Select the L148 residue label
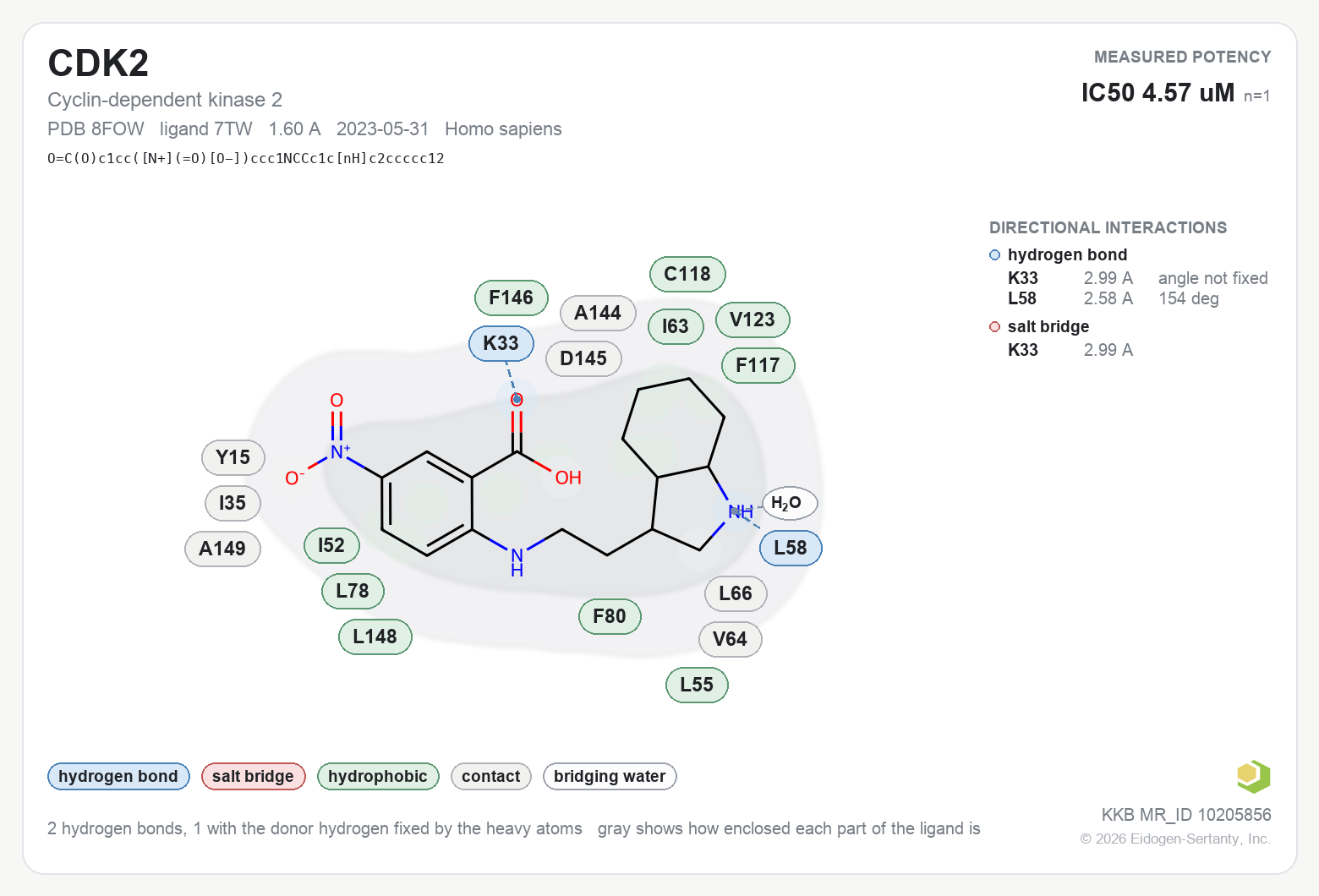The image size is (1319, 896). [375, 636]
